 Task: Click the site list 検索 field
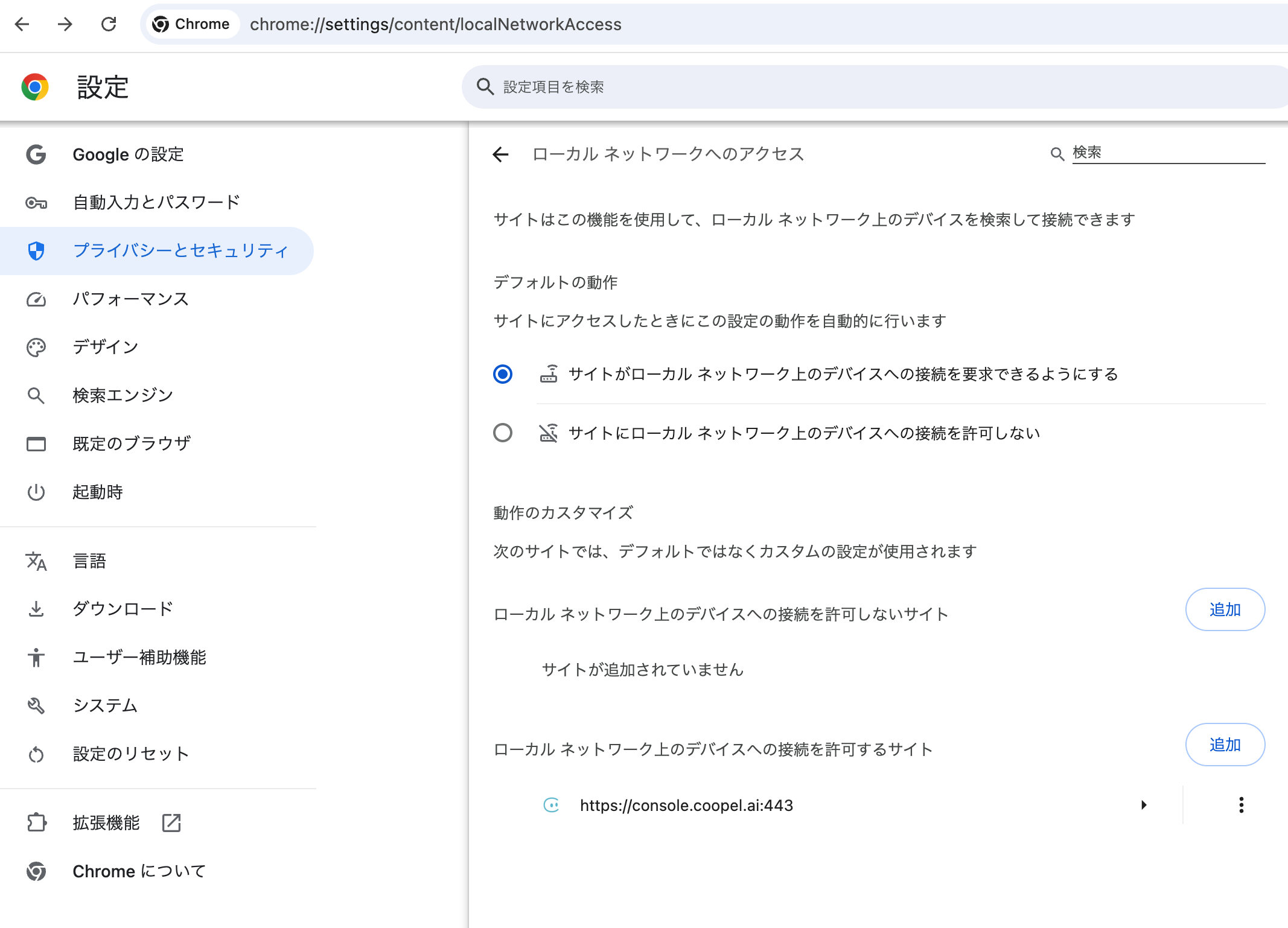(1167, 153)
